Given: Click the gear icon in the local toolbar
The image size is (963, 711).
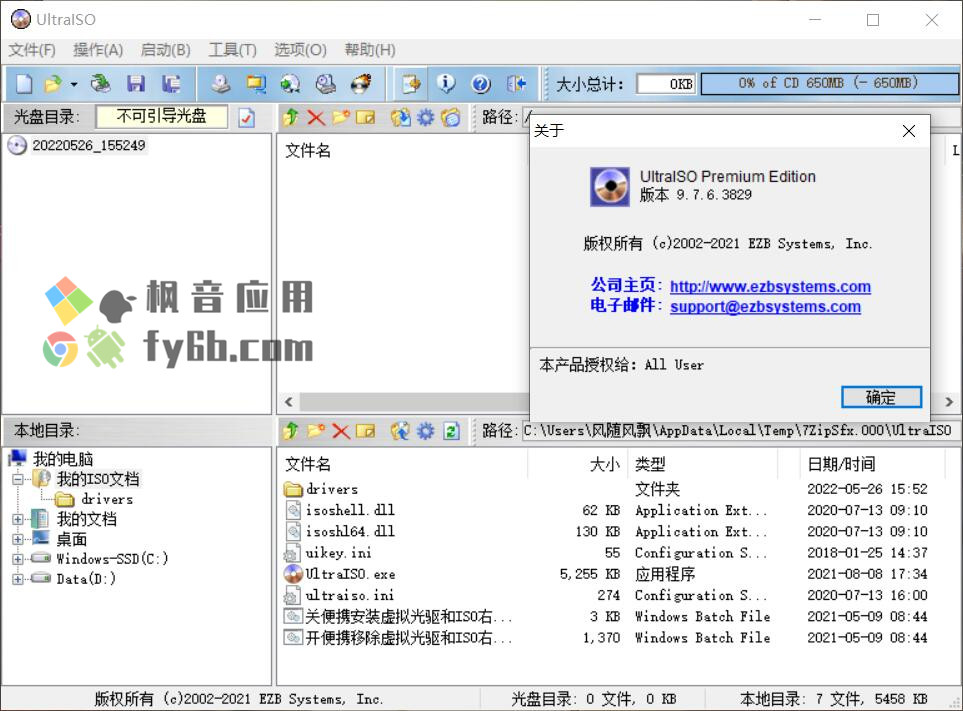Looking at the screenshot, I should [426, 431].
